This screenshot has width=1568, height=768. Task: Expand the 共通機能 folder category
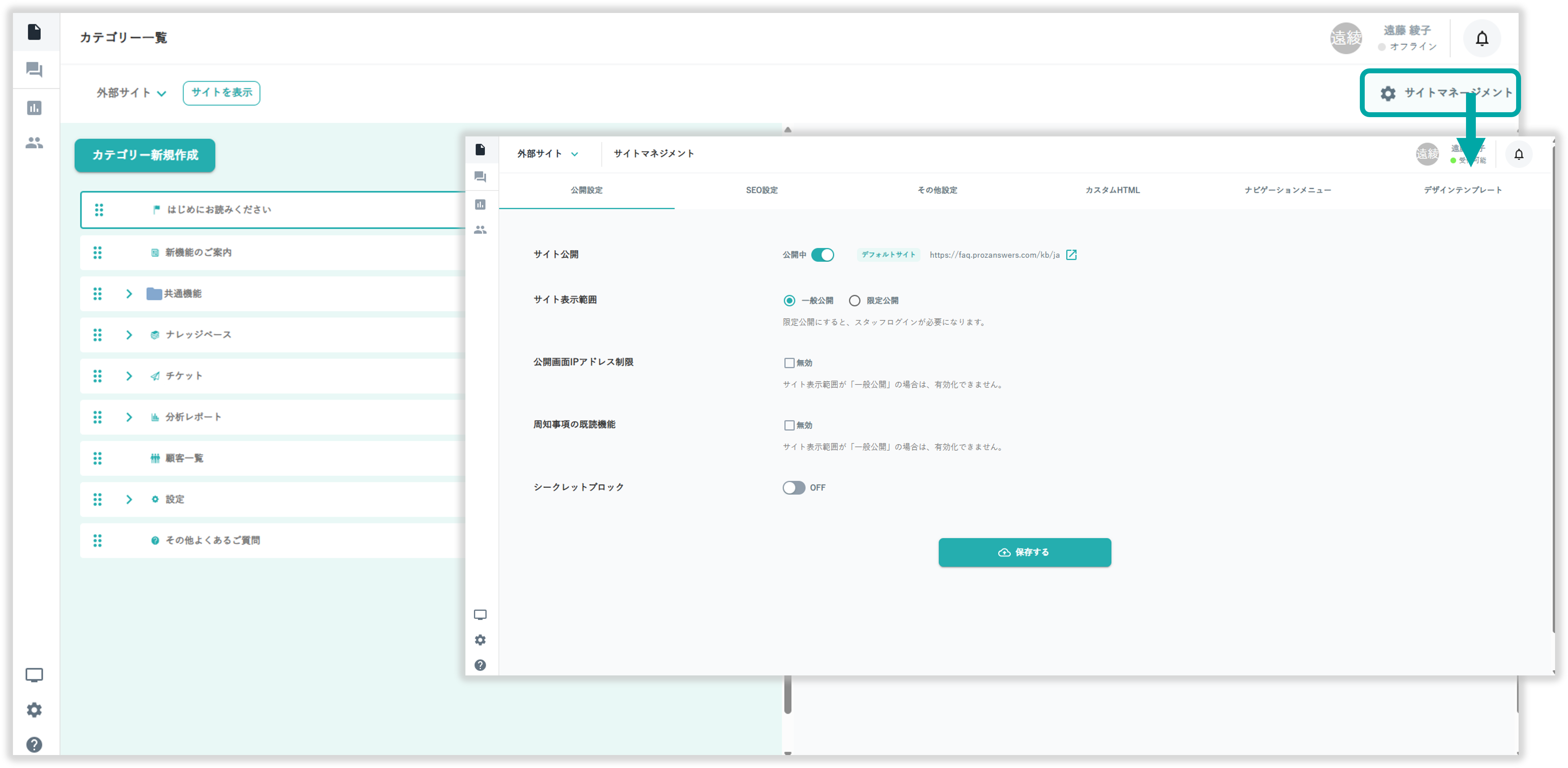tap(129, 294)
